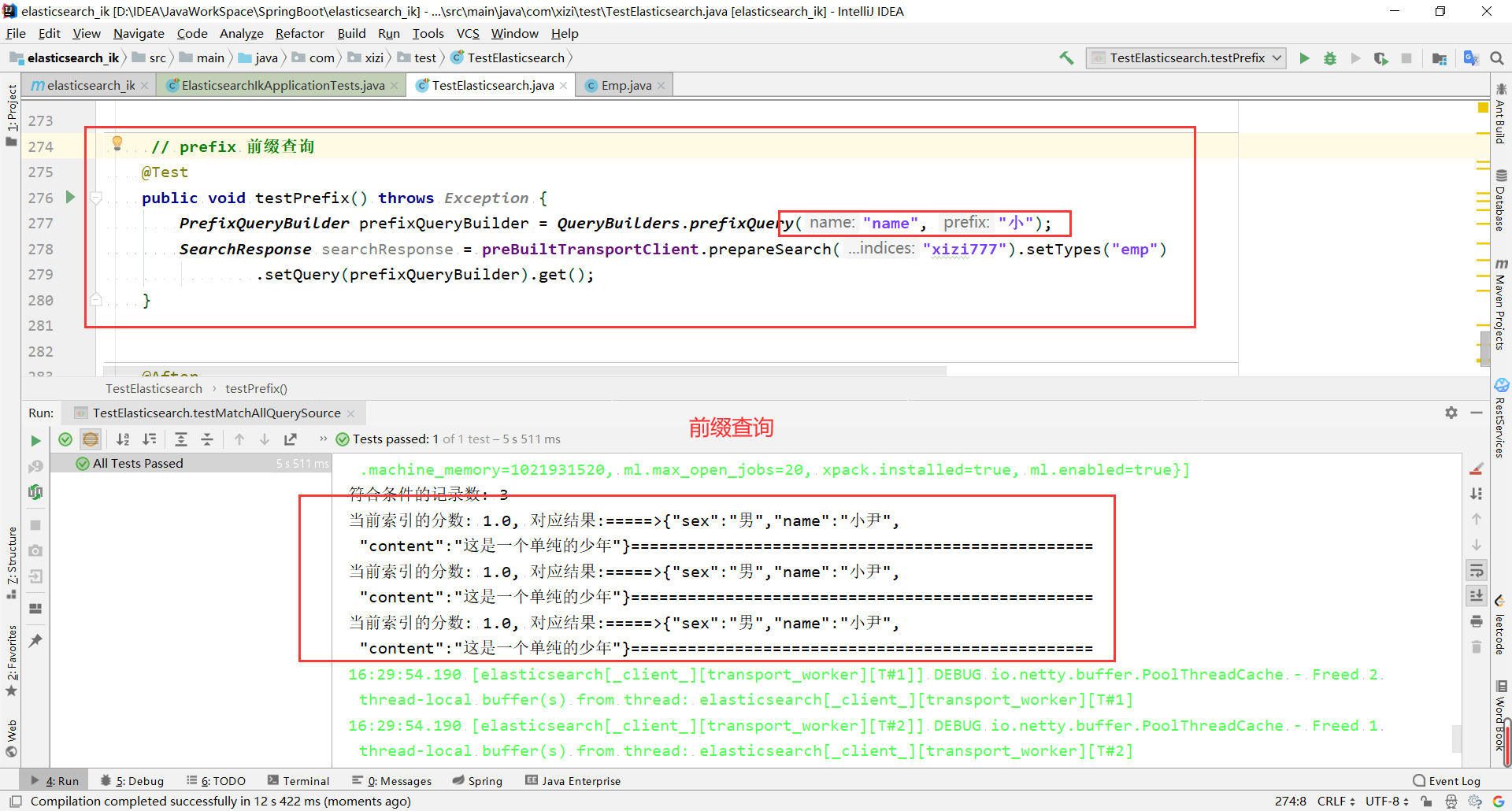Run testPrefix from the gutter arrow on line 276
The height and width of the screenshot is (811, 1512).
click(70, 197)
